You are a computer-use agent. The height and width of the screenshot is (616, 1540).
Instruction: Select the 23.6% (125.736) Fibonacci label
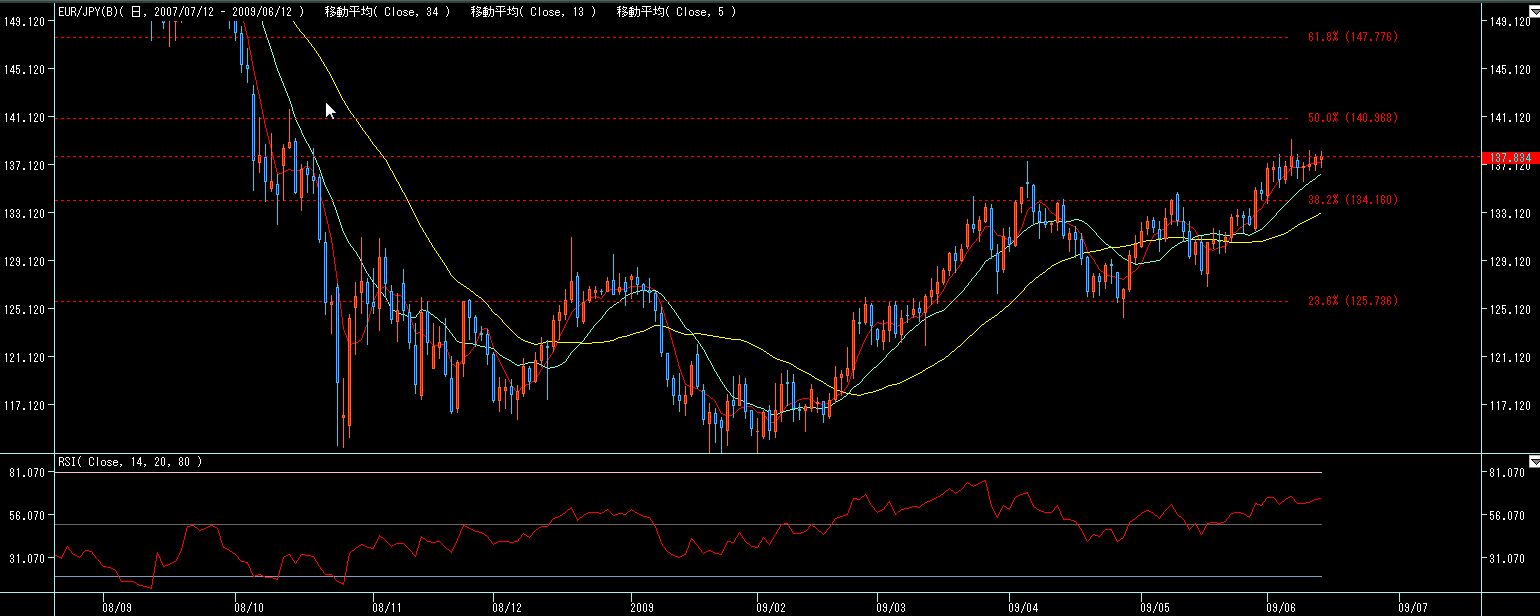[1352, 301]
